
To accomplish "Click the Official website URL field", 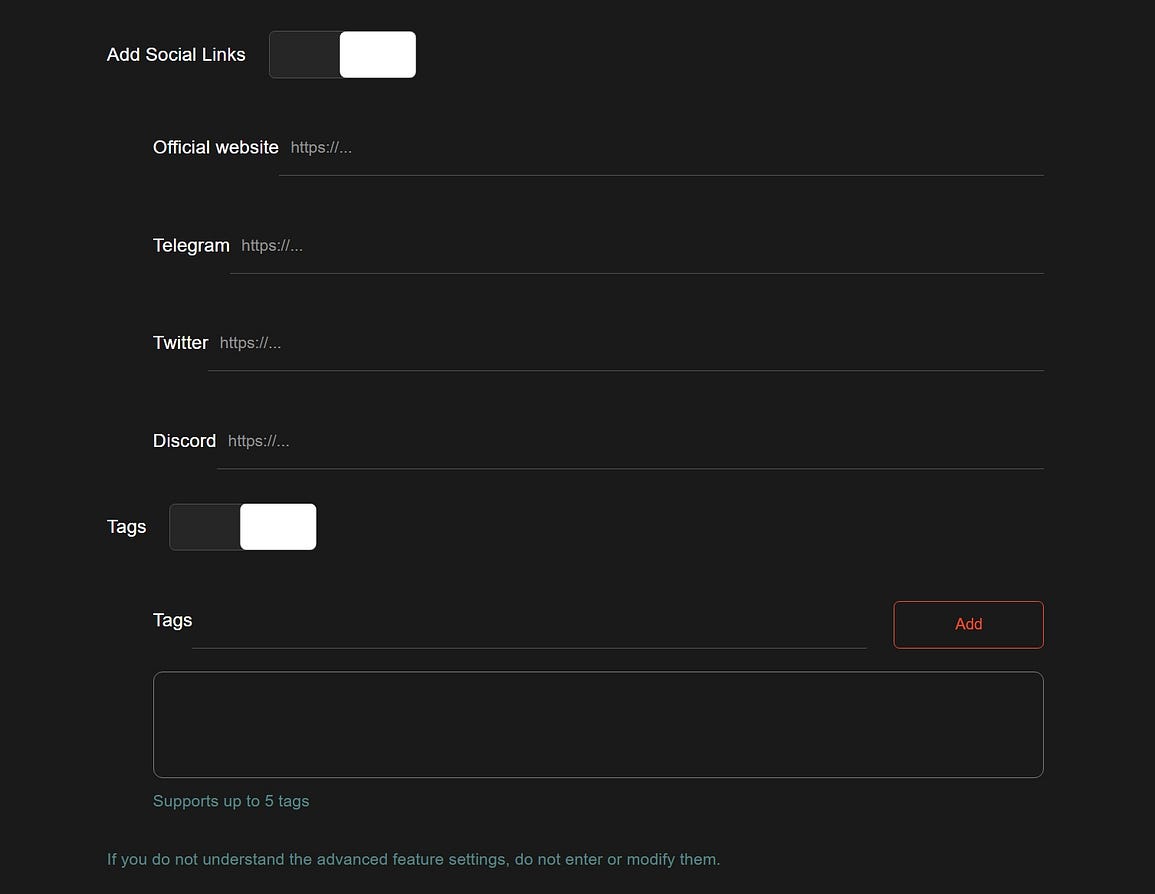I will 661,148.
